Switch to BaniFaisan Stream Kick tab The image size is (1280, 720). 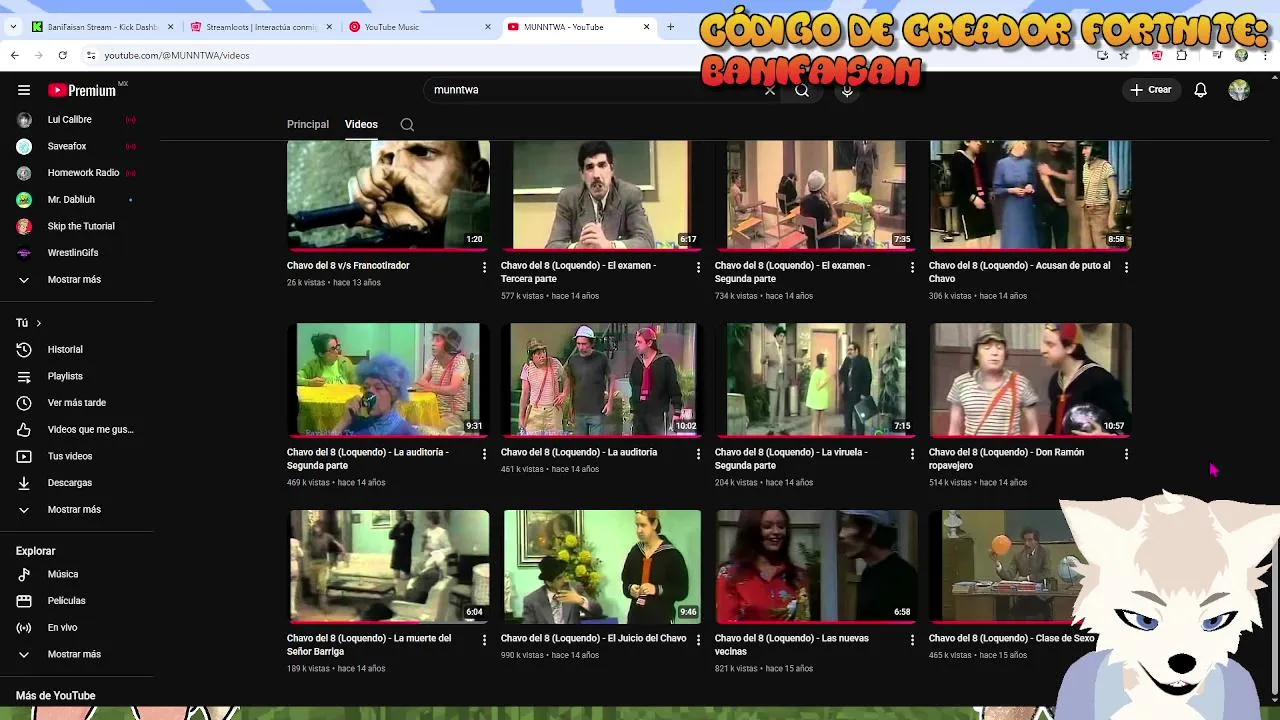[95, 27]
